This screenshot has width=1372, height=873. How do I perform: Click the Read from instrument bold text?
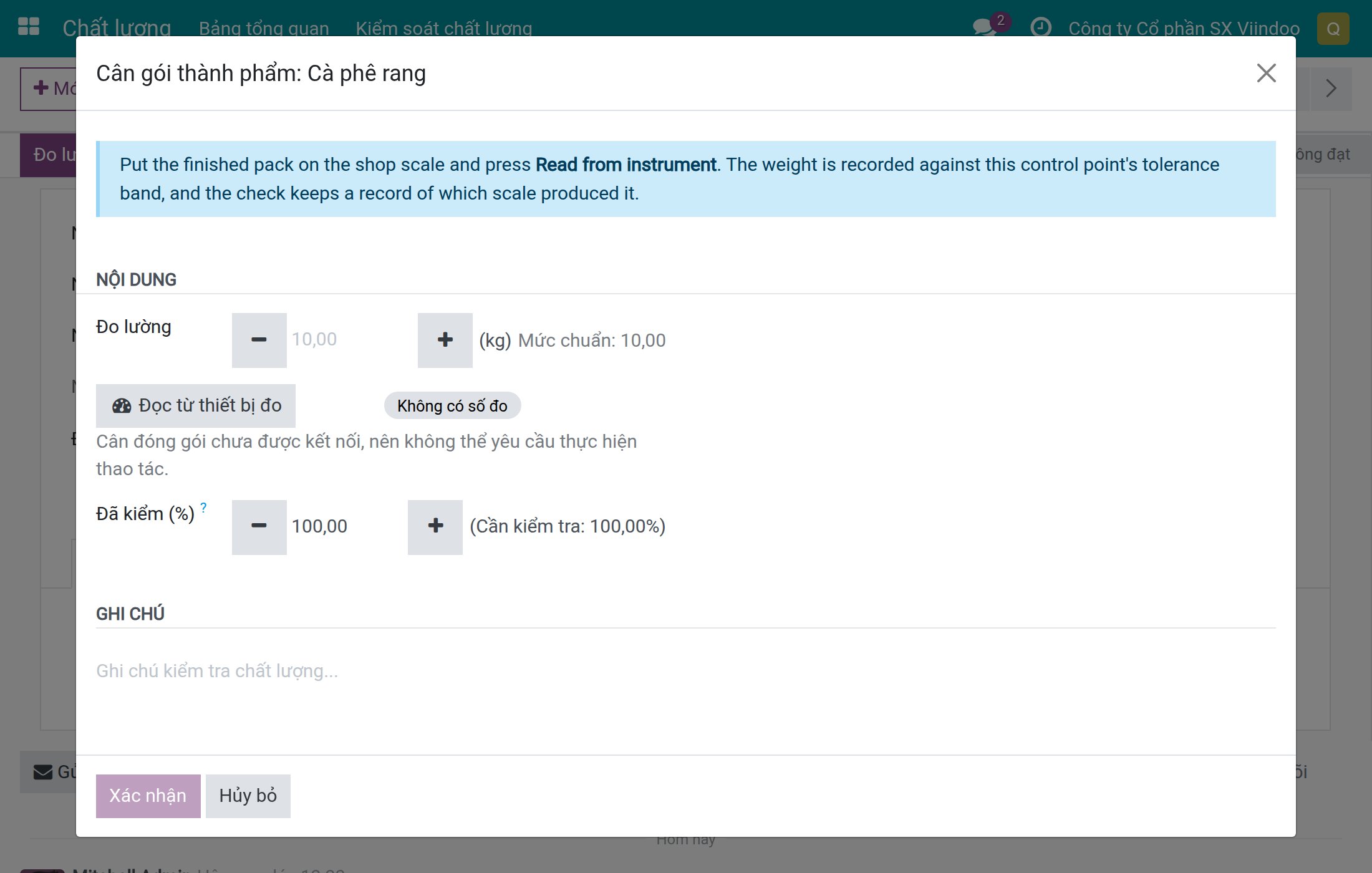click(x=626, y=165)
